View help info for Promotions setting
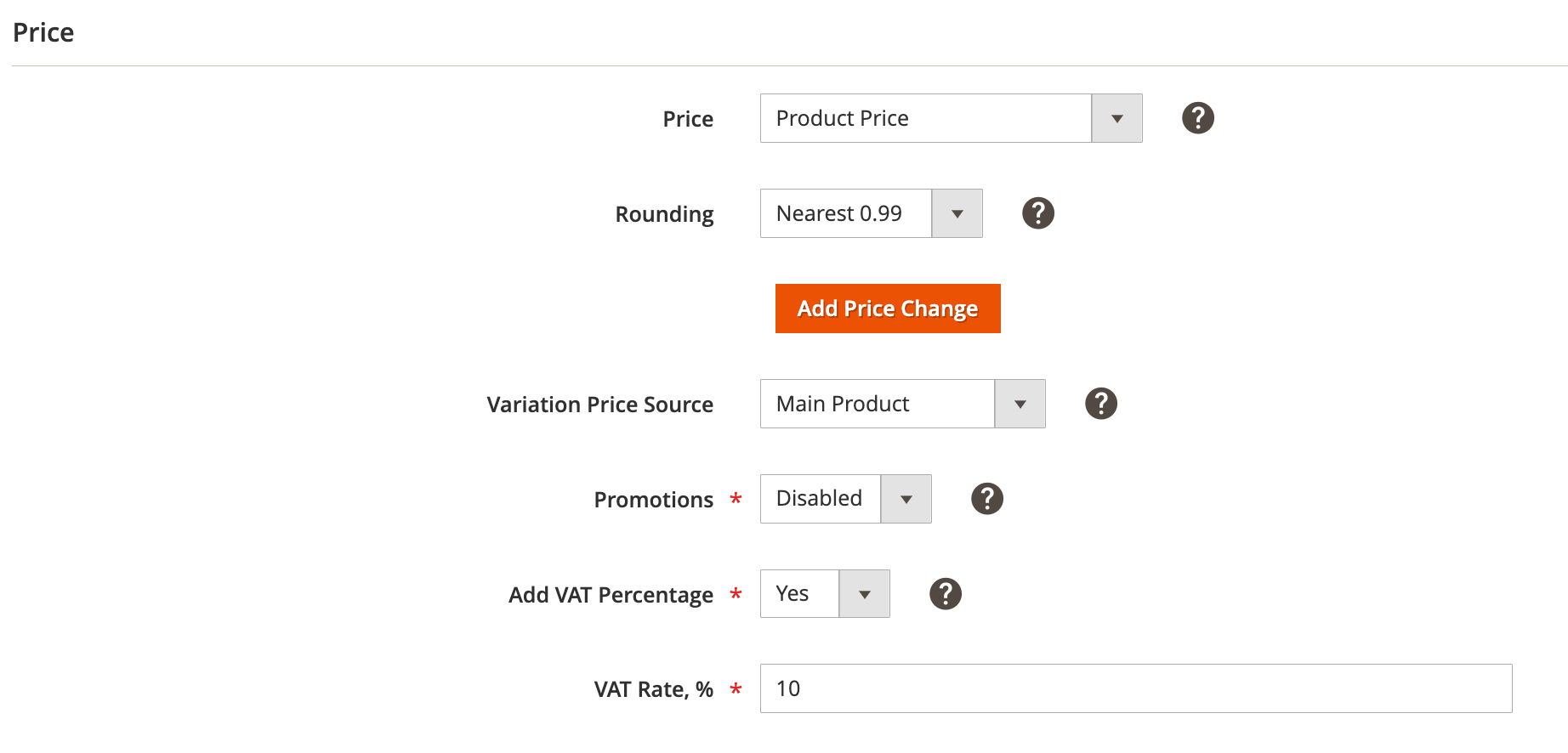This screenshot has width=1568, height=753. tap(986, 499)
